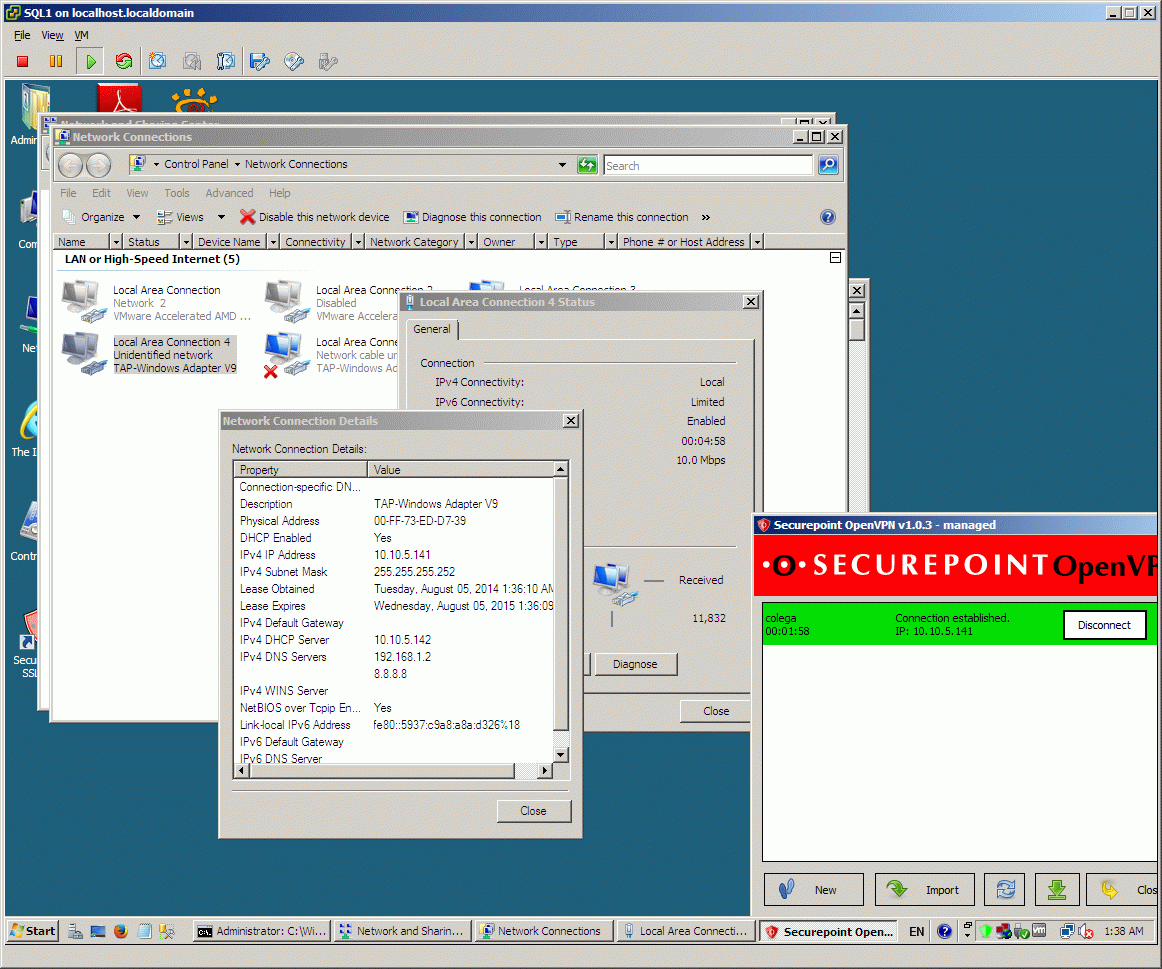The width and height of the screenshot is (1162, 969).
Task: Take a VM snapshot
Action: pyautogui.click(x=158, y=61)
